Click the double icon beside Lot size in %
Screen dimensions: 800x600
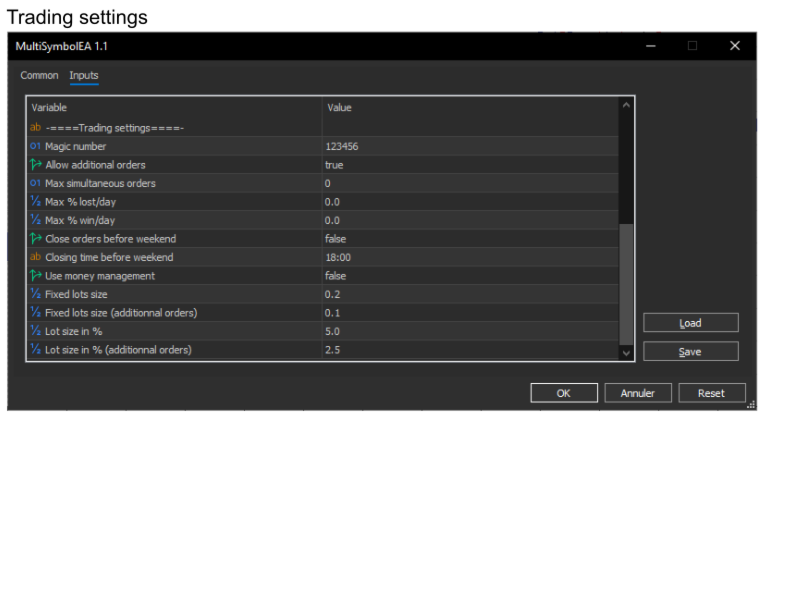point(35,331)
